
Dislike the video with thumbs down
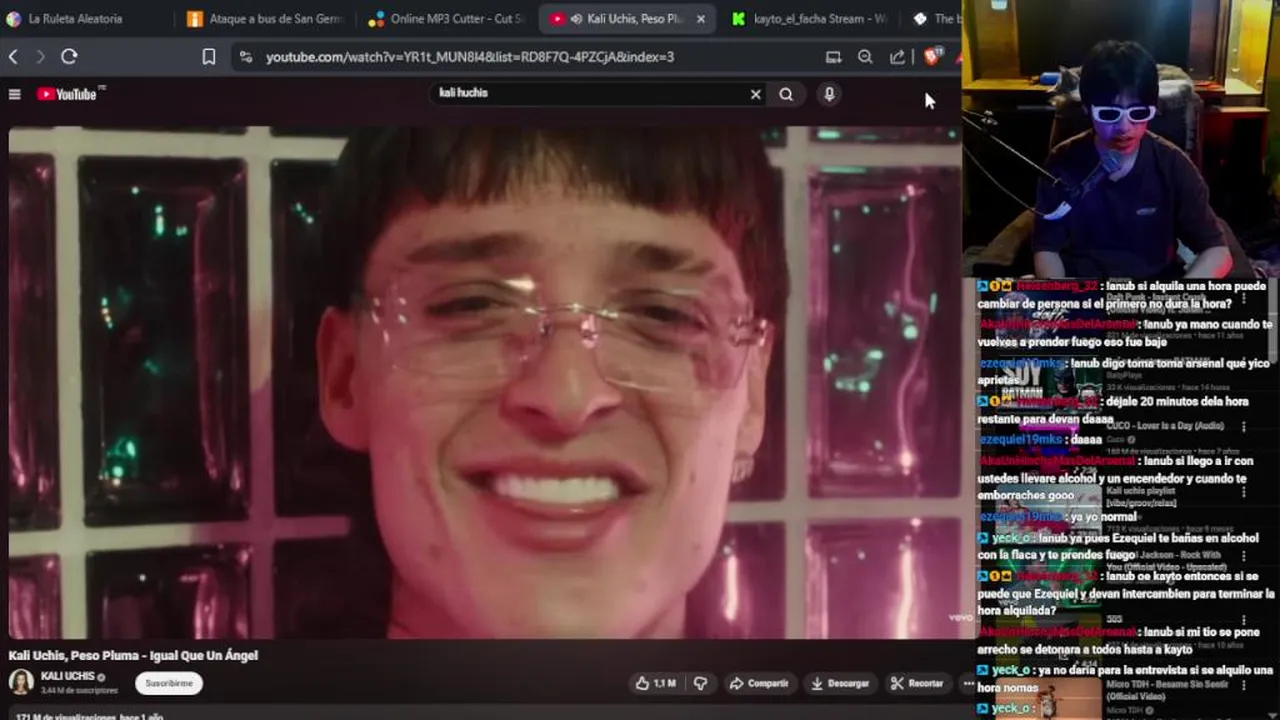(x=700, y=683)
